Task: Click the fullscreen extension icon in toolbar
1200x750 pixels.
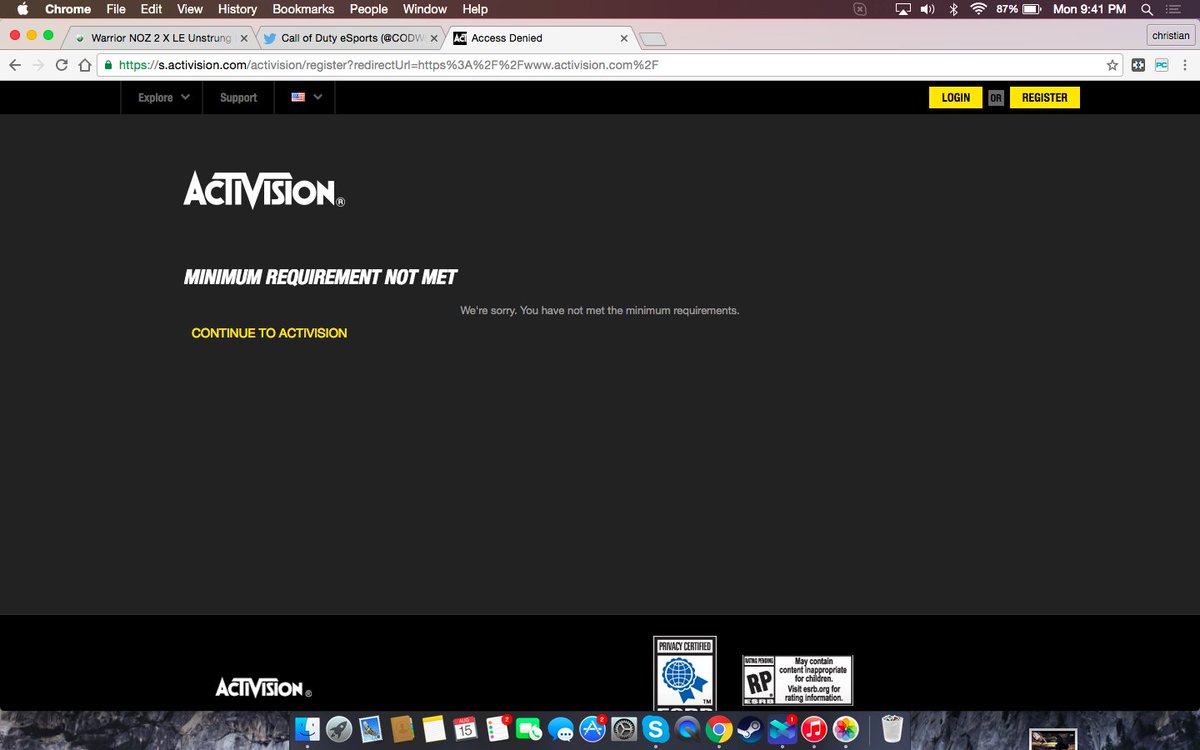Action: coord(1138,65)
